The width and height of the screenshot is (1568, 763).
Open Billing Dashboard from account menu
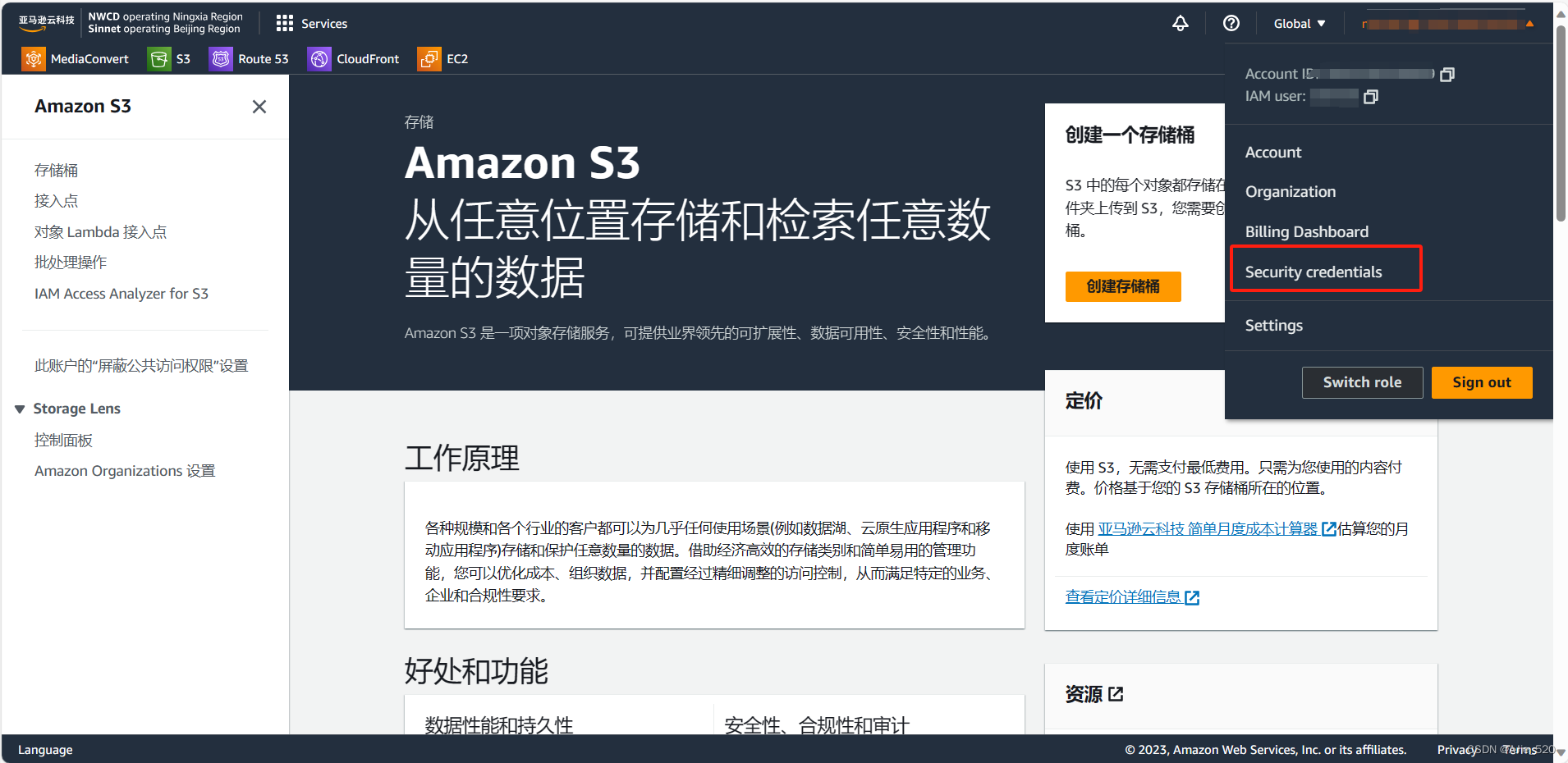click(x=1306, y=231)
